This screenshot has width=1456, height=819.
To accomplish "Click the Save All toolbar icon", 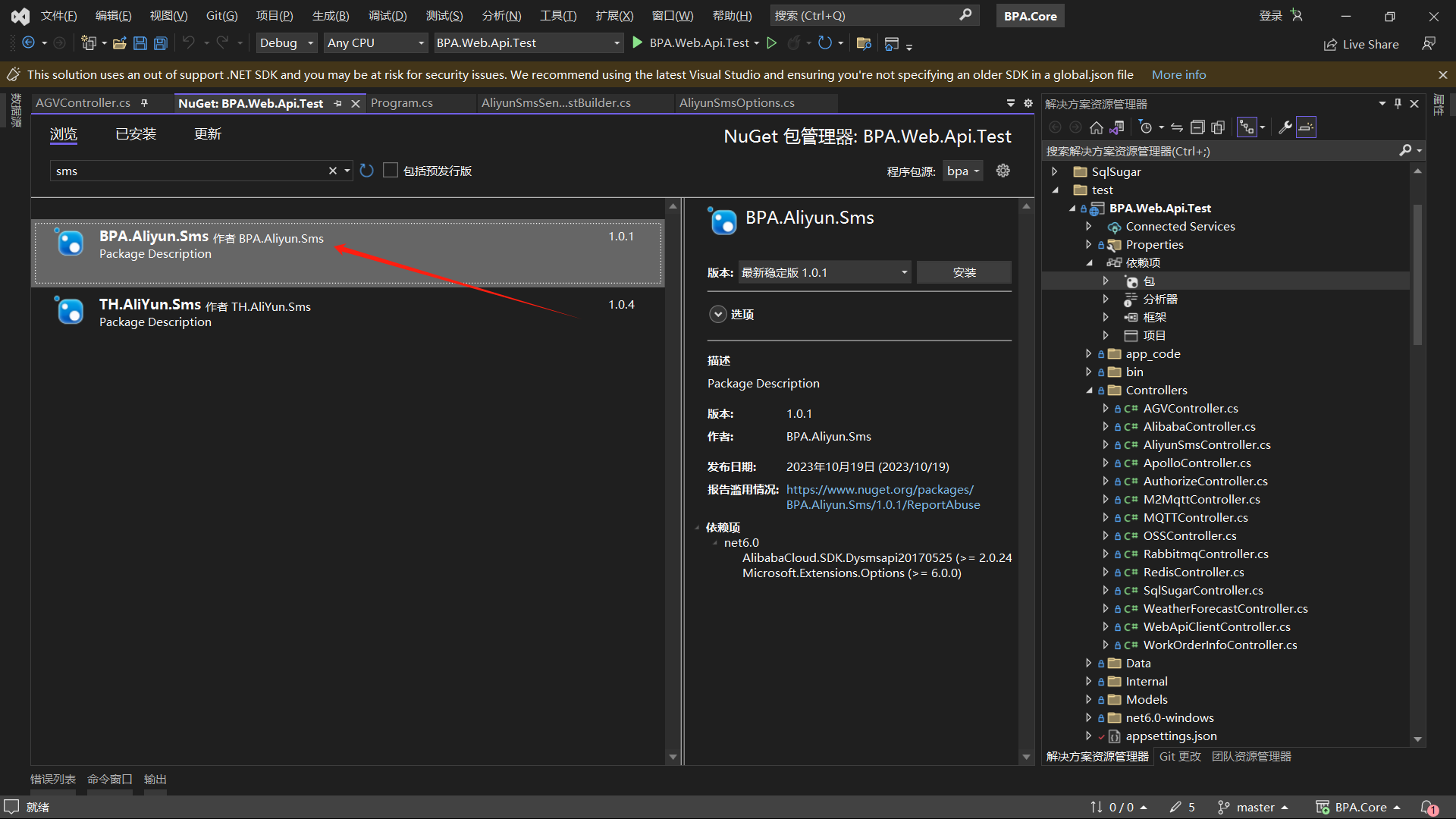I will click(160, 43).
